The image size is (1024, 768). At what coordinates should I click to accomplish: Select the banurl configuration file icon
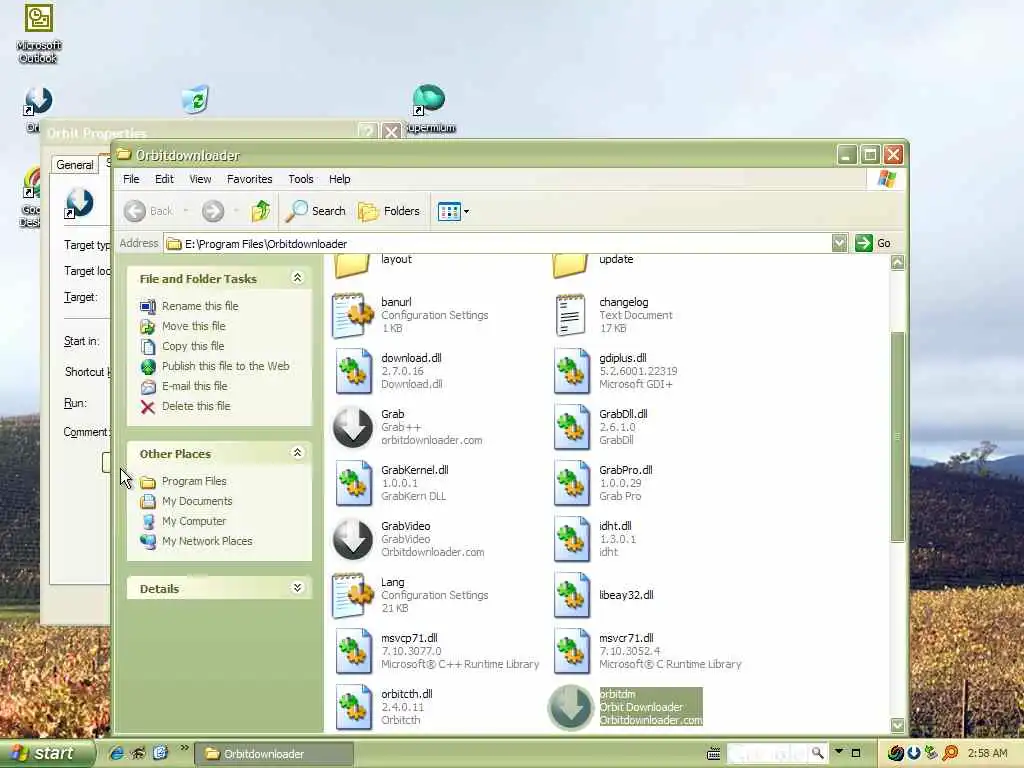coord(352,315)
